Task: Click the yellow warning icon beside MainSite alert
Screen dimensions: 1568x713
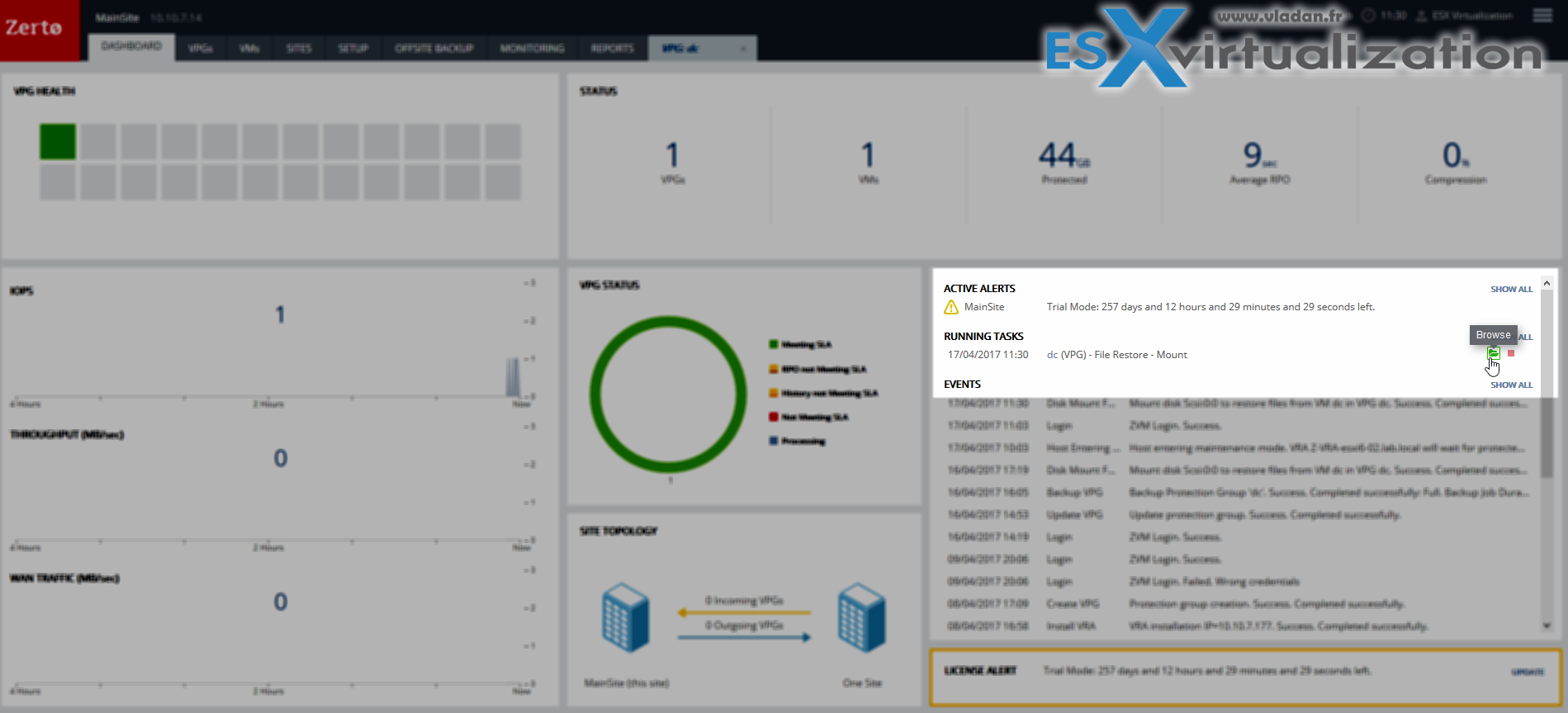Action: pyautogui.click(x=951, y=307)
